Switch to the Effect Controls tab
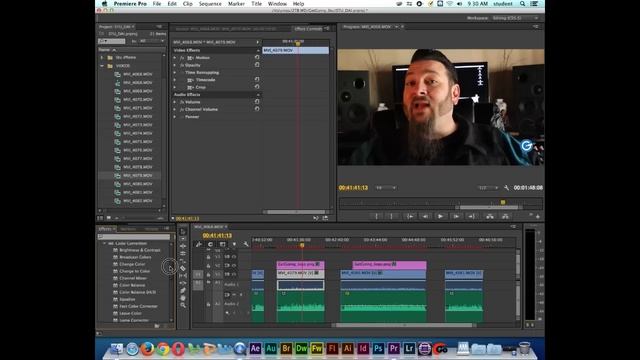The image size is (640, 360). pos(308,29)
